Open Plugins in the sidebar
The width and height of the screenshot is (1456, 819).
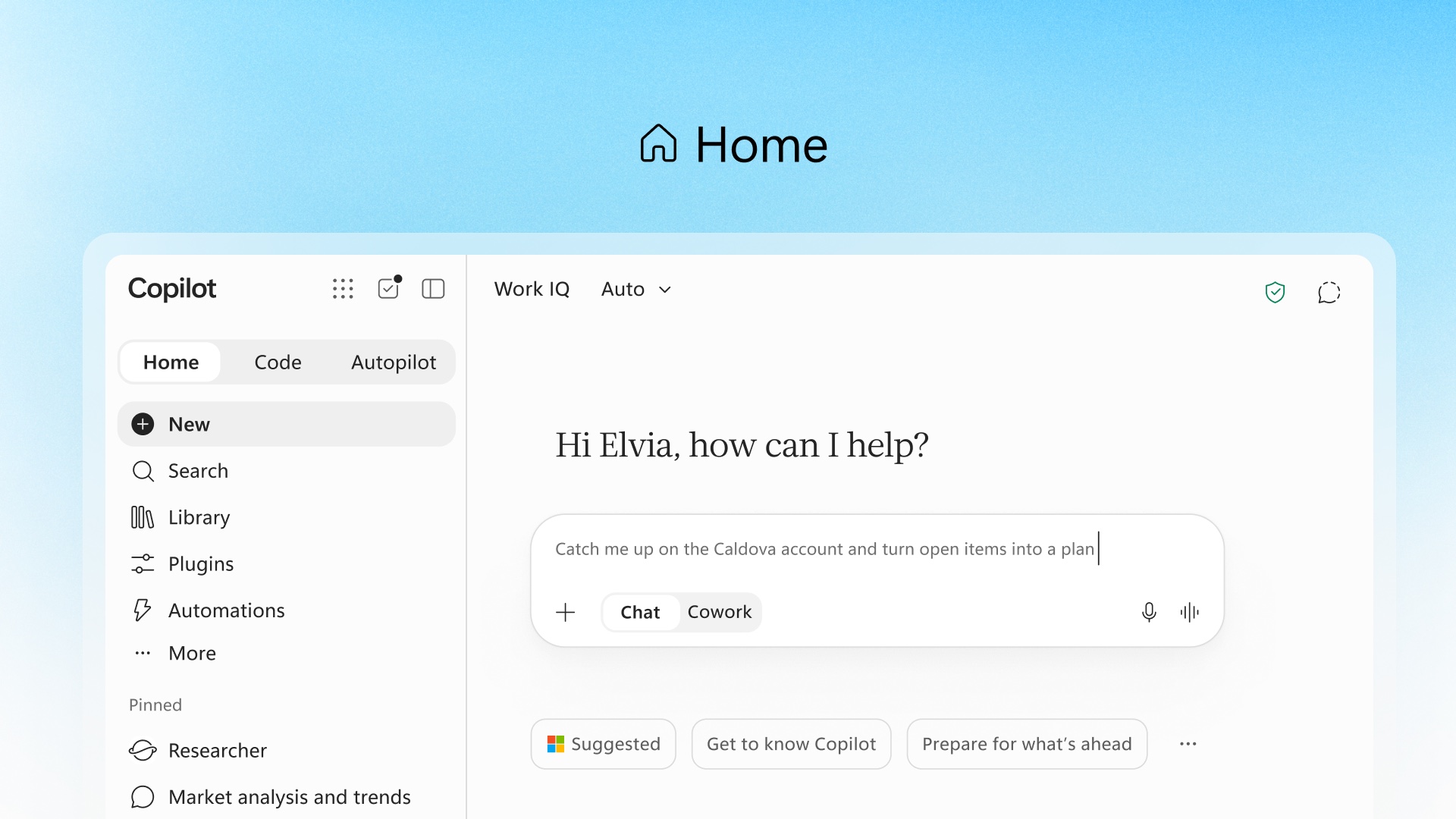[x=287, y=564]
